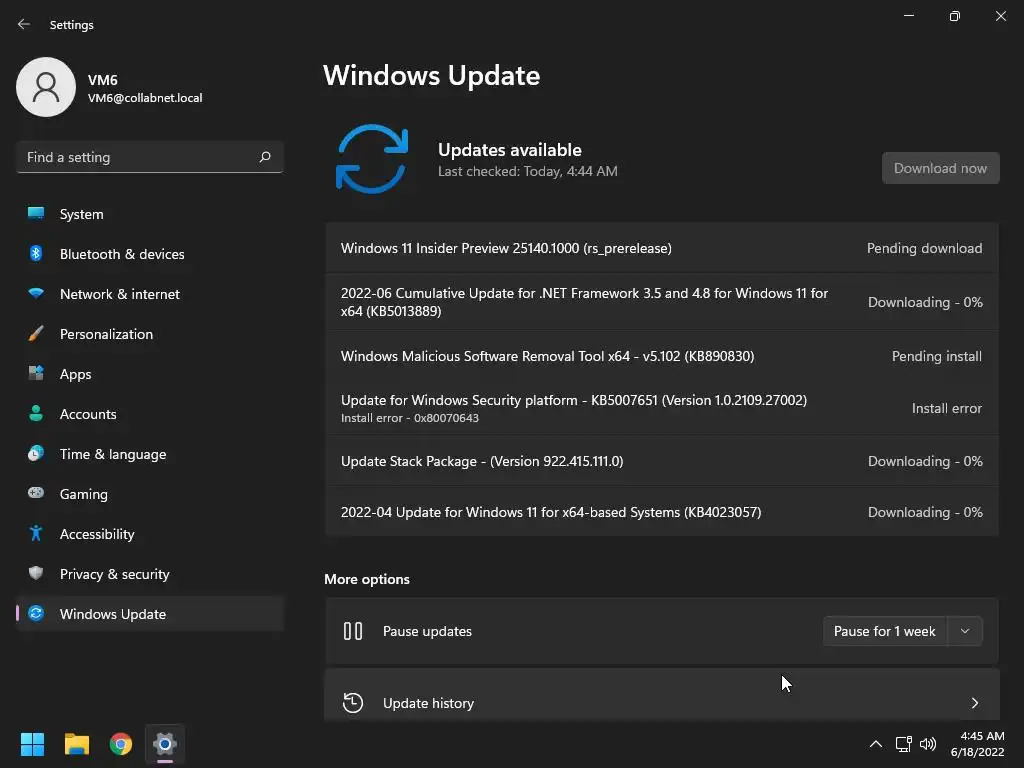This screenshot has width=1024, height=768.
Task: Click VM6@collabnet.local email text
Action: [x=145, y=97]
